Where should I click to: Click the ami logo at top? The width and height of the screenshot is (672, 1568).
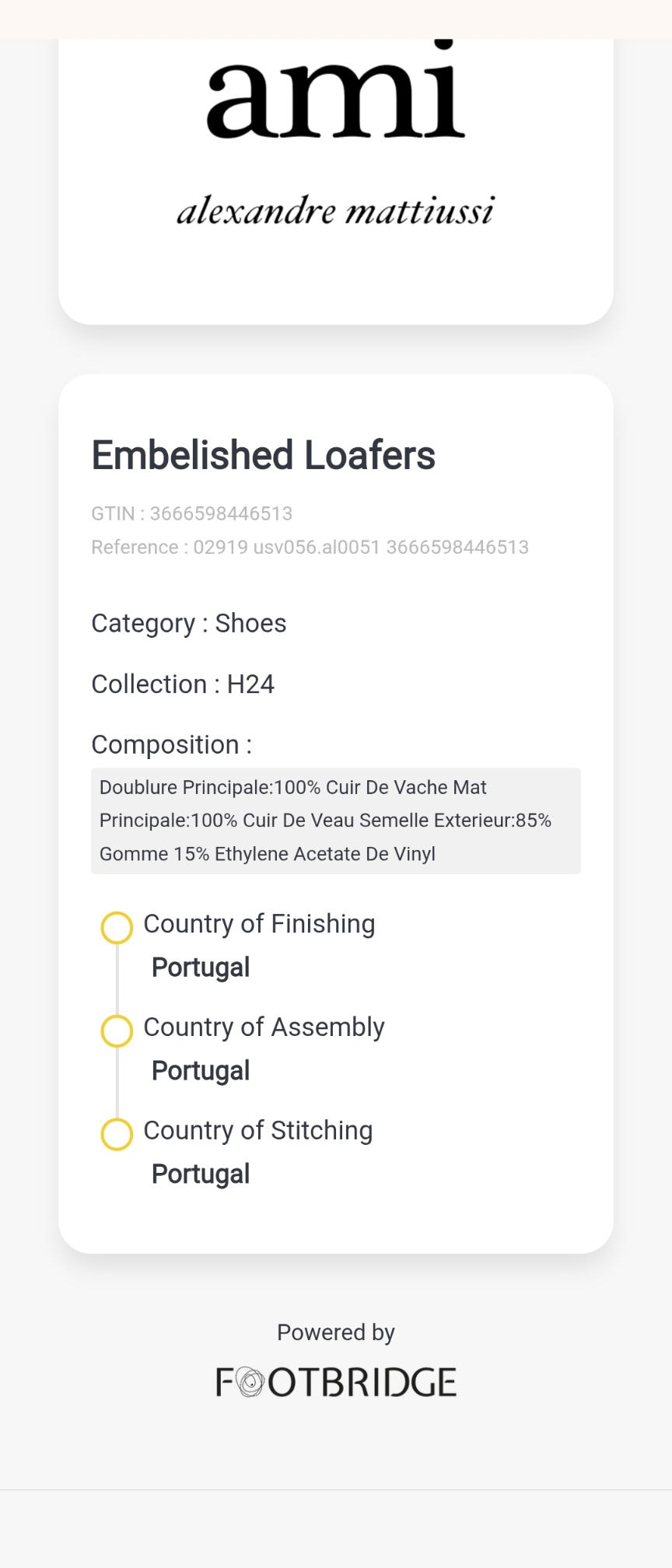coord(335,93)
